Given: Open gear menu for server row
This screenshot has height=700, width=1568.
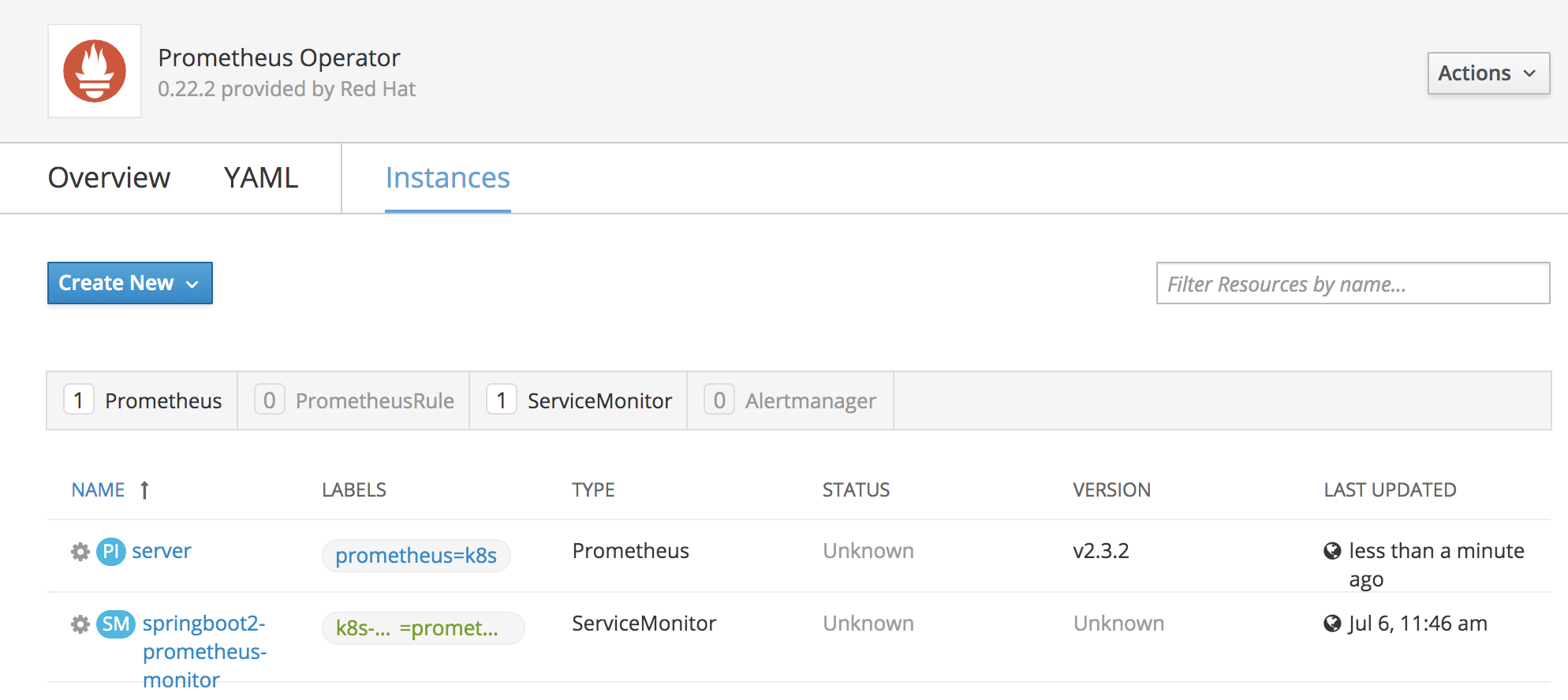Looking at the screenshot, I should click(80, 552).
